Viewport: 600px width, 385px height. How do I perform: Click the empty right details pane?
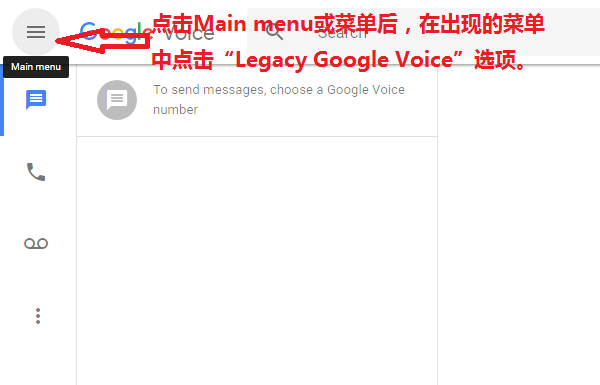pyautogui.click(x=518, y=225)
